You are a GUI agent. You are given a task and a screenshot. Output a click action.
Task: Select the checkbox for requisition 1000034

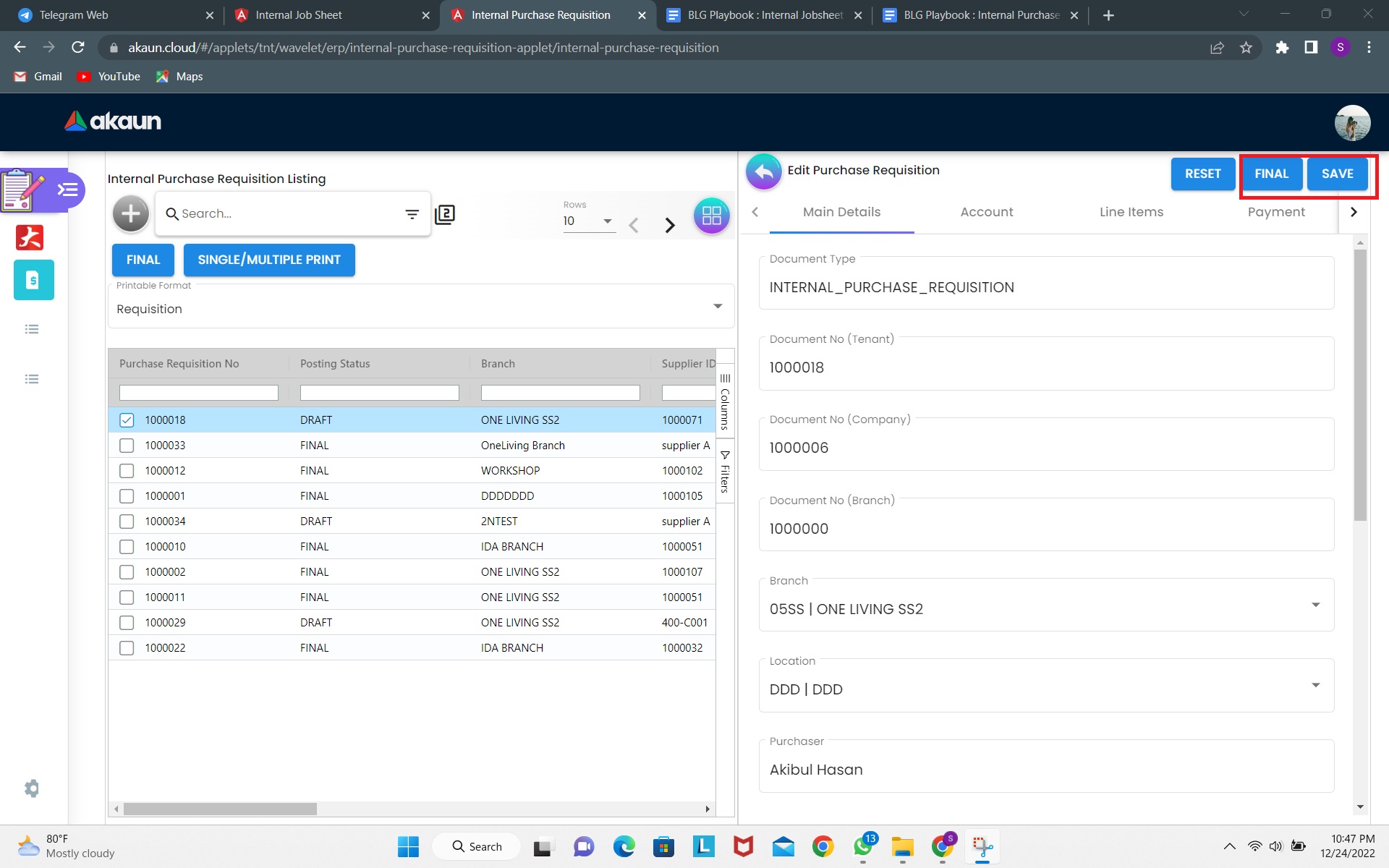(x=127, y=521)
